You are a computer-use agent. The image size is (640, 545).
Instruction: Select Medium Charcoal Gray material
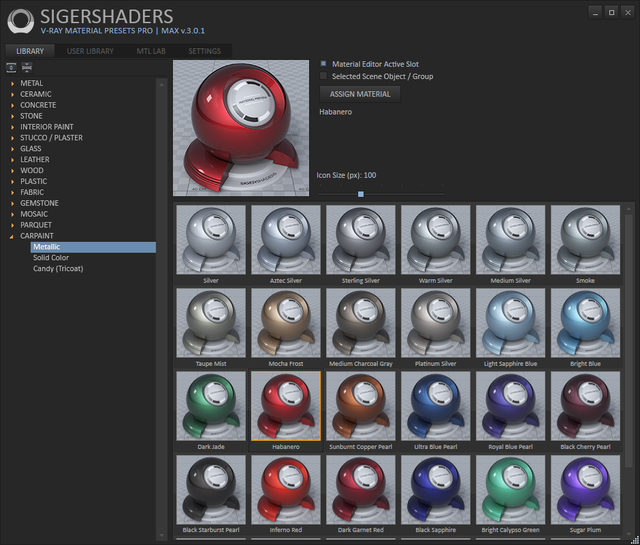coord(361,323)
